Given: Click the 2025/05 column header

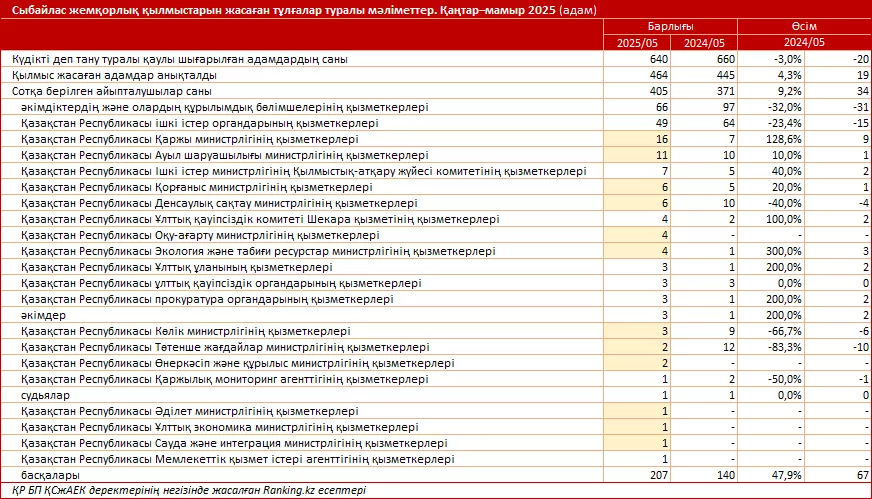Looking at the screenshot, I should click(x=637, y=43).
